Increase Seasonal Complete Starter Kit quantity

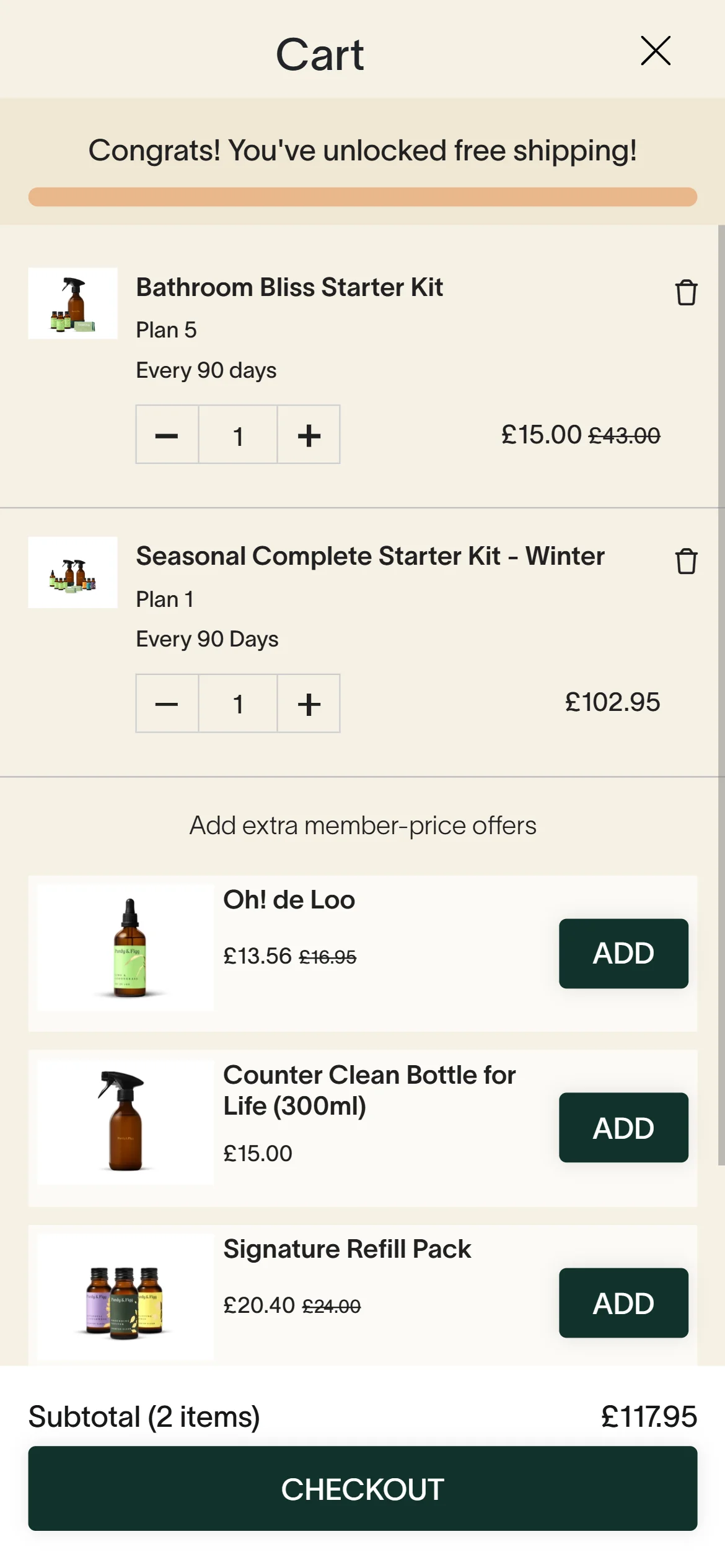(309, 703)
